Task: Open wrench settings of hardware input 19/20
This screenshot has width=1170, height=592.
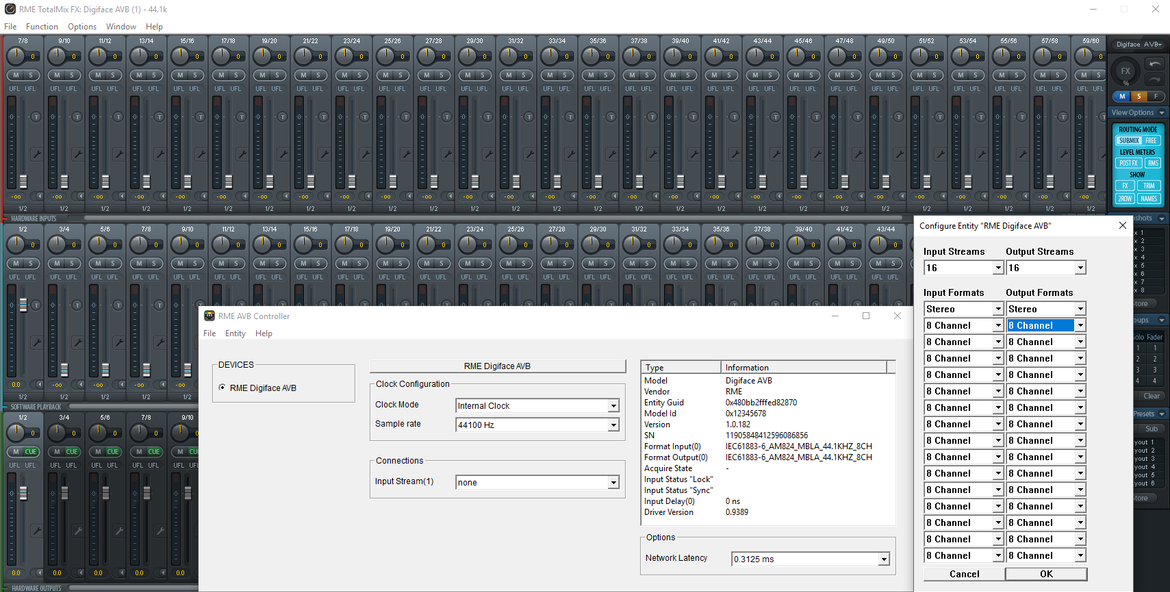Action: point(283,154)
